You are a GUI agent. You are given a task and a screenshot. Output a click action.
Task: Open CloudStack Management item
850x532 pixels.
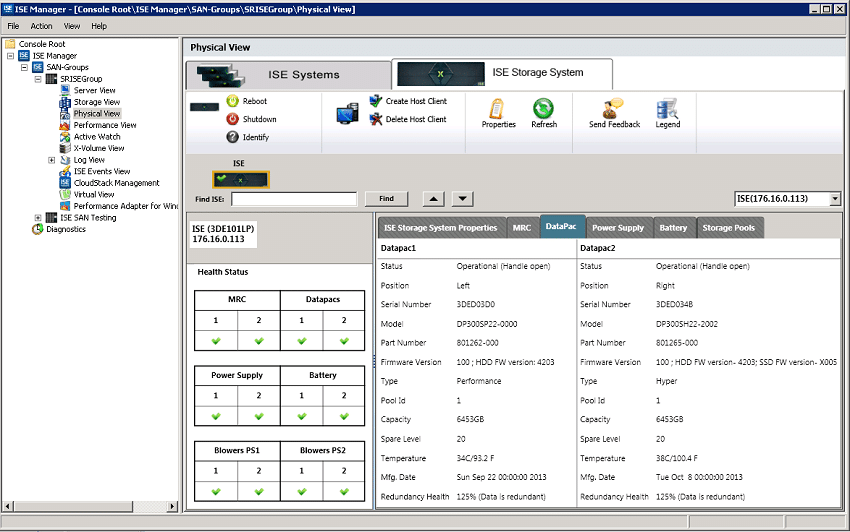[x=117, y=183]
